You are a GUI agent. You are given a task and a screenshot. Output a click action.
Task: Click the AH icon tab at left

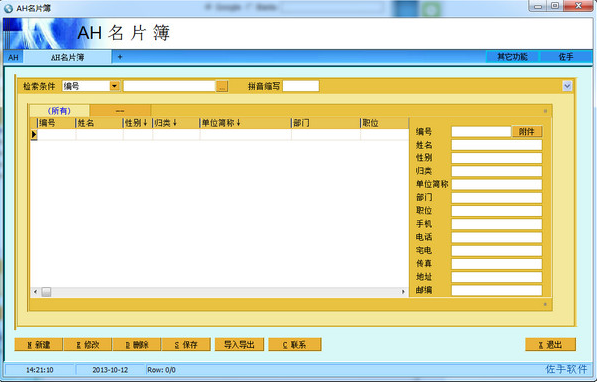point(13,58)
